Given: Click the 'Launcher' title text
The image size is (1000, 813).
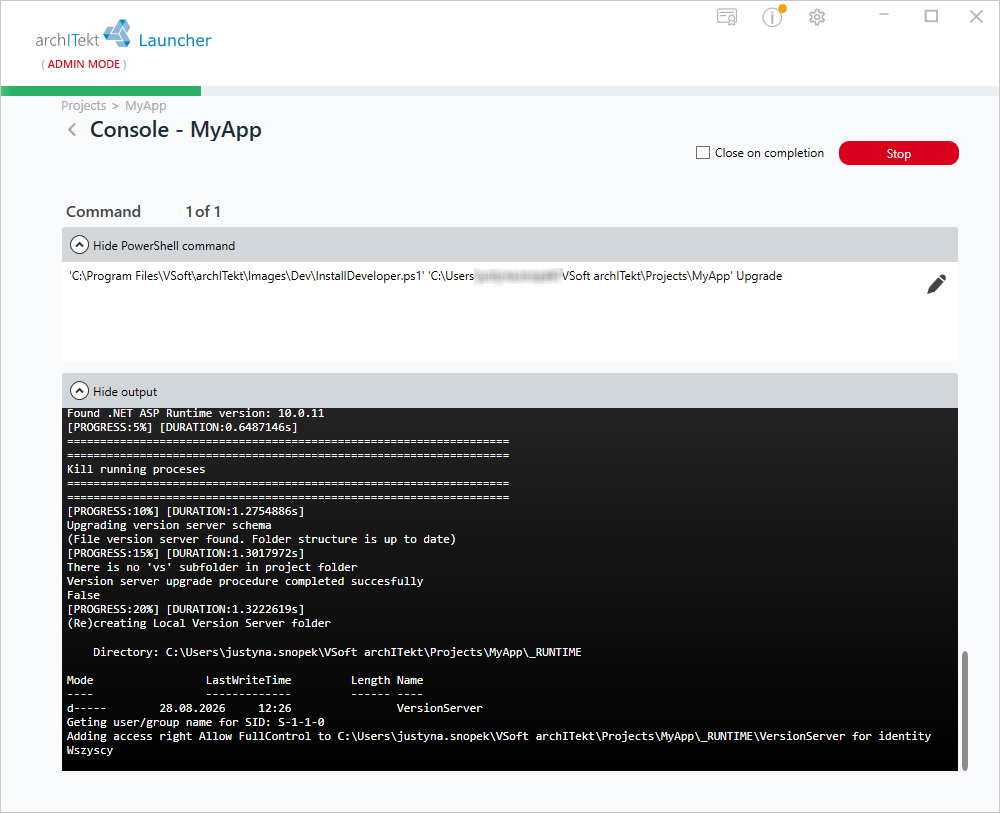Looking at the screenshot, I should [x=175, y=40].
